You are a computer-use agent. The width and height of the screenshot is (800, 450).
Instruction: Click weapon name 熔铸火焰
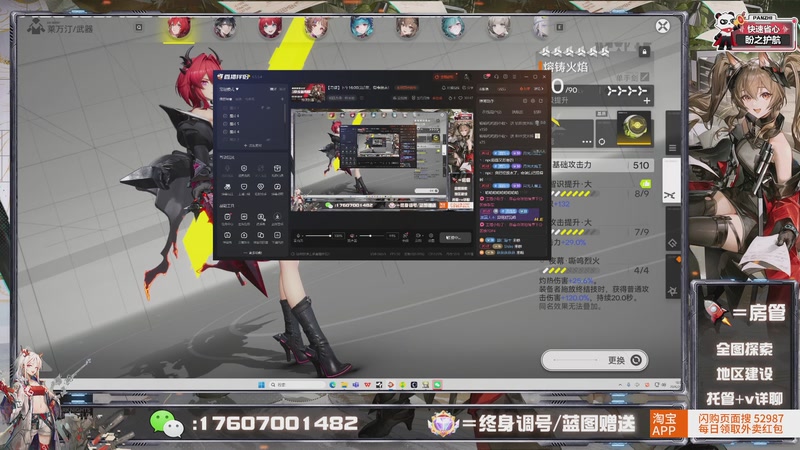click(566, 67)
